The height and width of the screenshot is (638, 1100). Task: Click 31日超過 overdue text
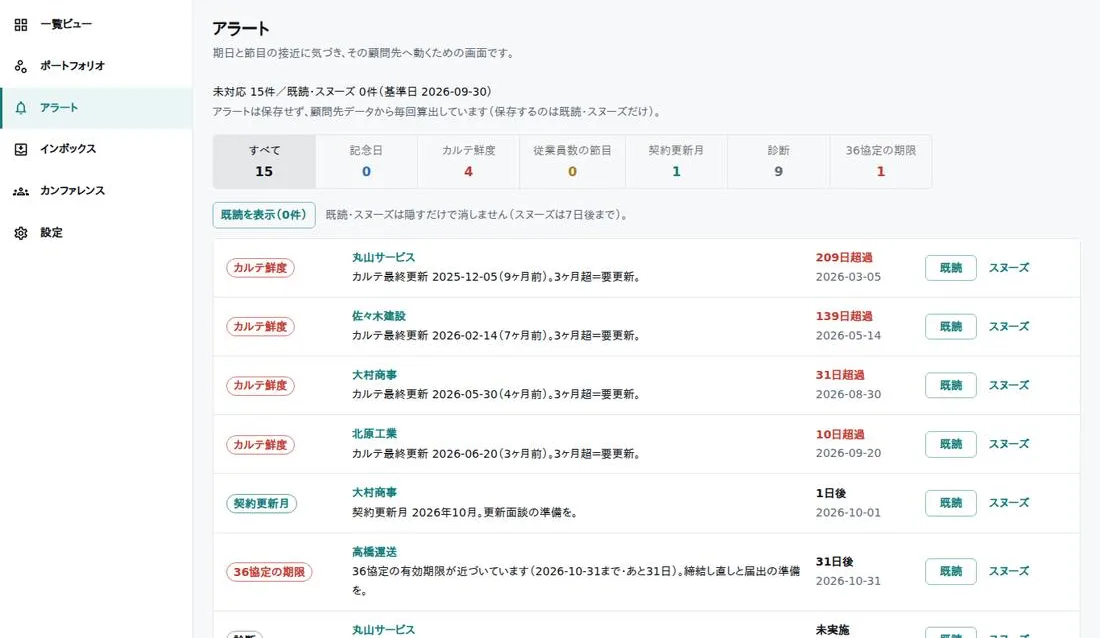pos(840,376)
